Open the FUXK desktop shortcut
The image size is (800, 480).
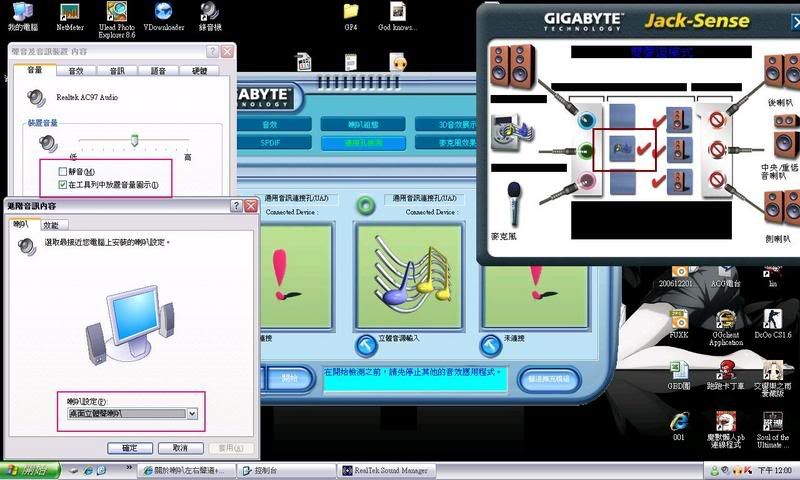coord(679,325)
